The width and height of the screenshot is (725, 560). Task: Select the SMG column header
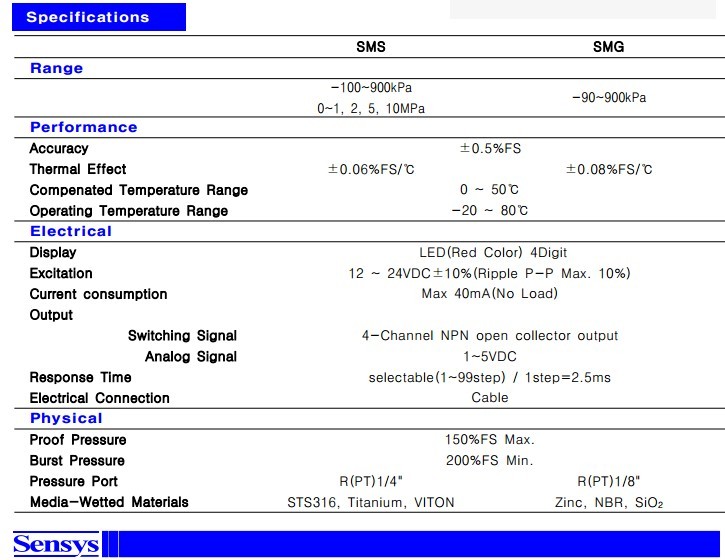coord(608,47)
